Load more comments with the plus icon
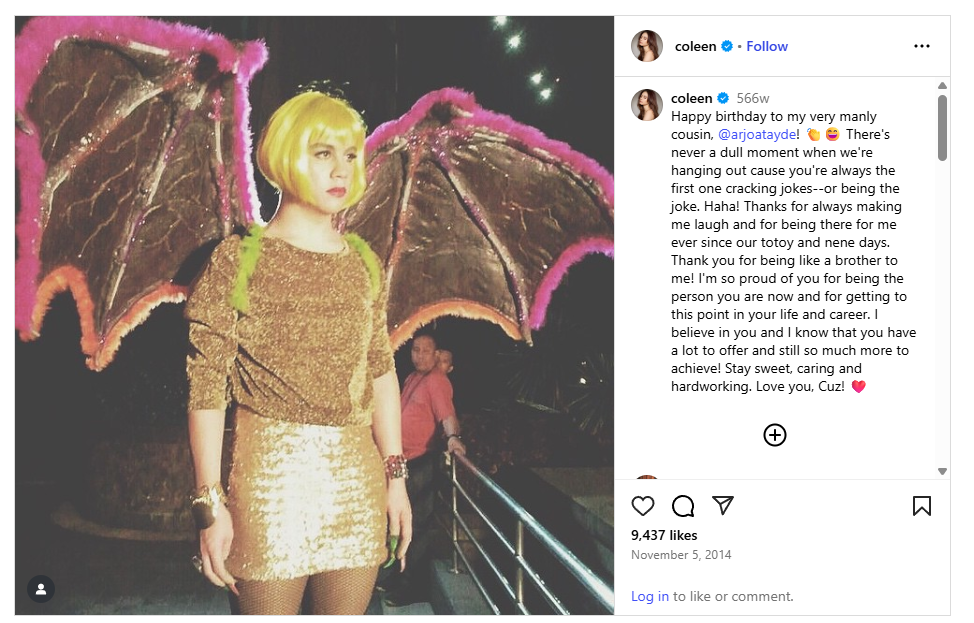This screenshot has width=974, height=623. click(775, 435)
